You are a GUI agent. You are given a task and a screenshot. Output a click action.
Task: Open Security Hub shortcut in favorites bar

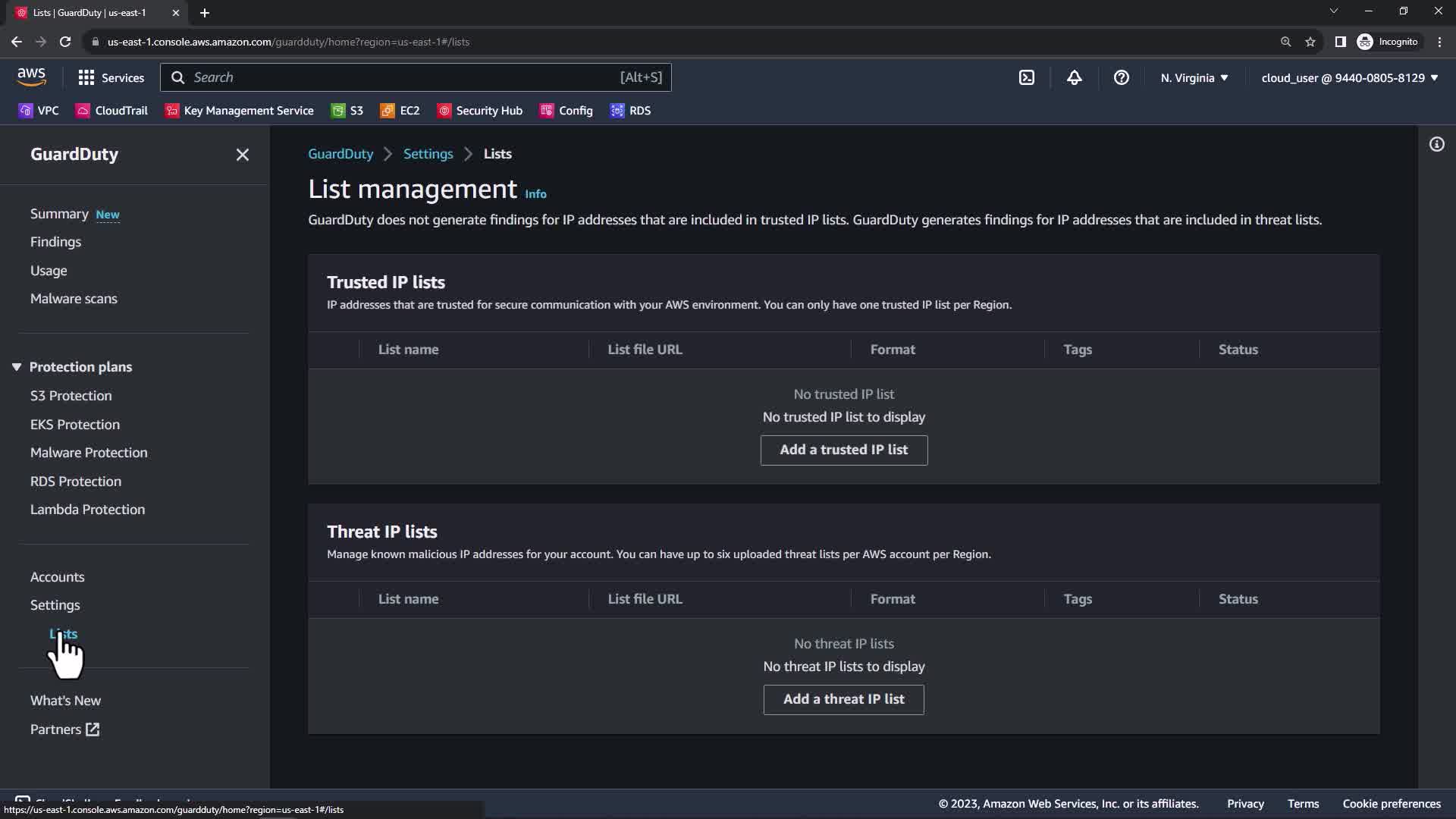click(x=480, y=111)
